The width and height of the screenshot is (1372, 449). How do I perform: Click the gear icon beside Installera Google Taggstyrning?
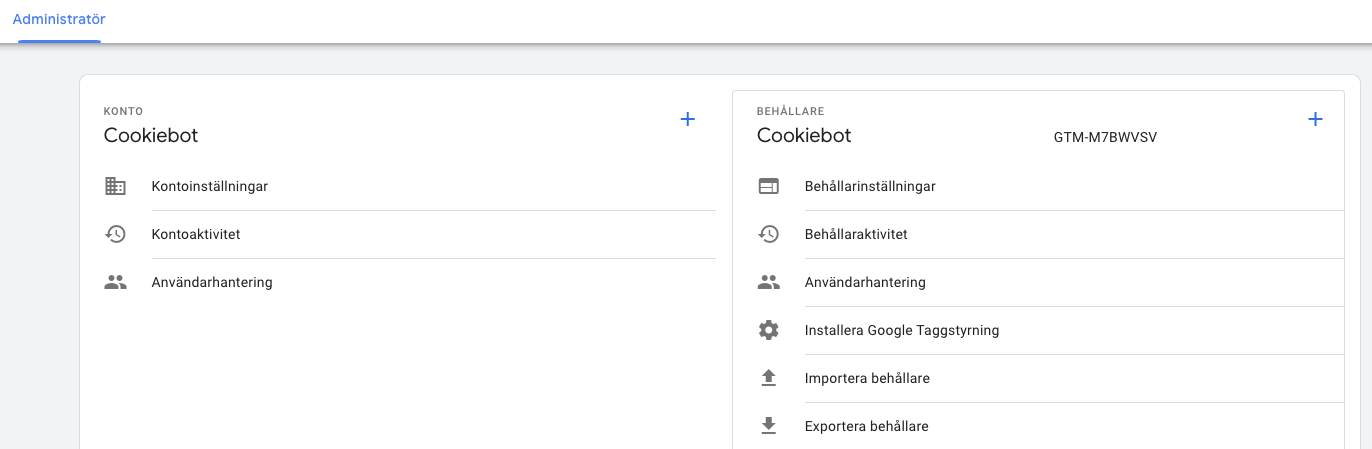coord(768,330)
